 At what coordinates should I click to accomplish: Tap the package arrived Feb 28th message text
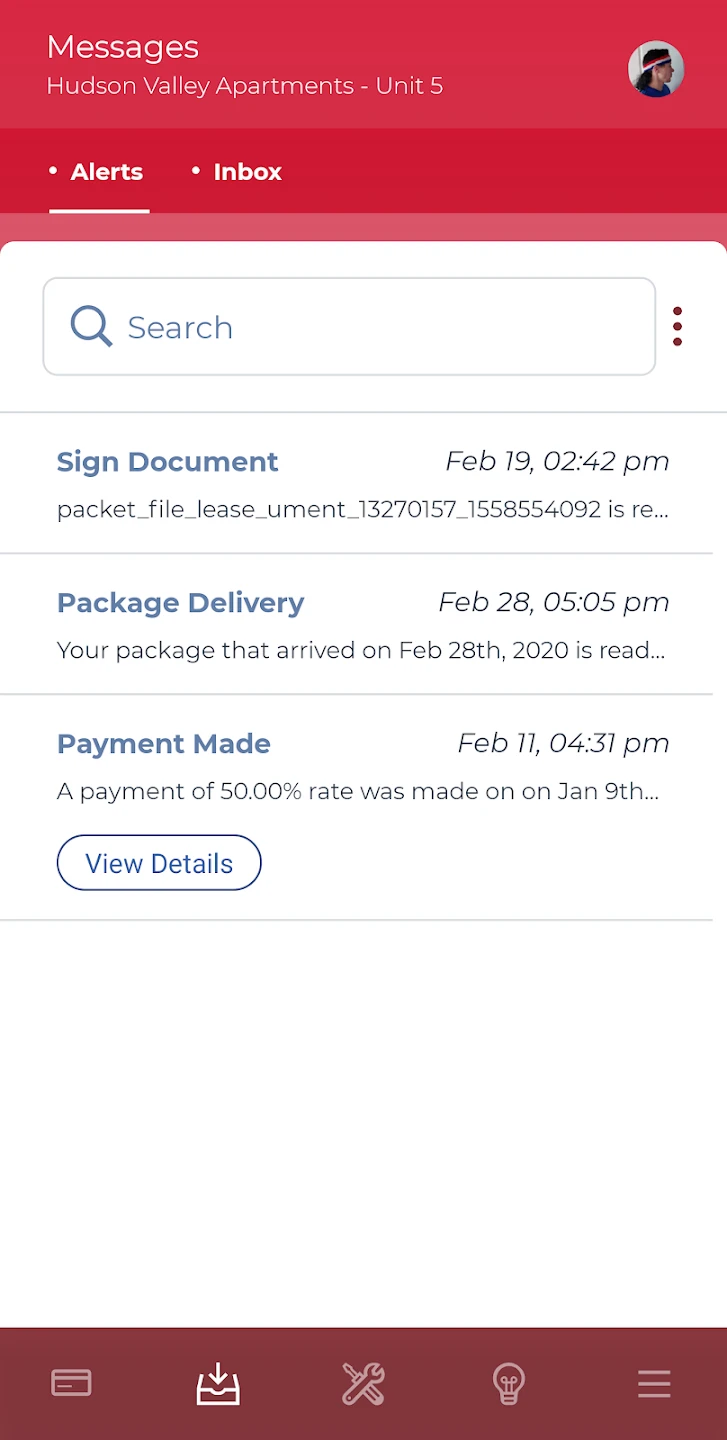pyautogui.click(x=360, y=651)
